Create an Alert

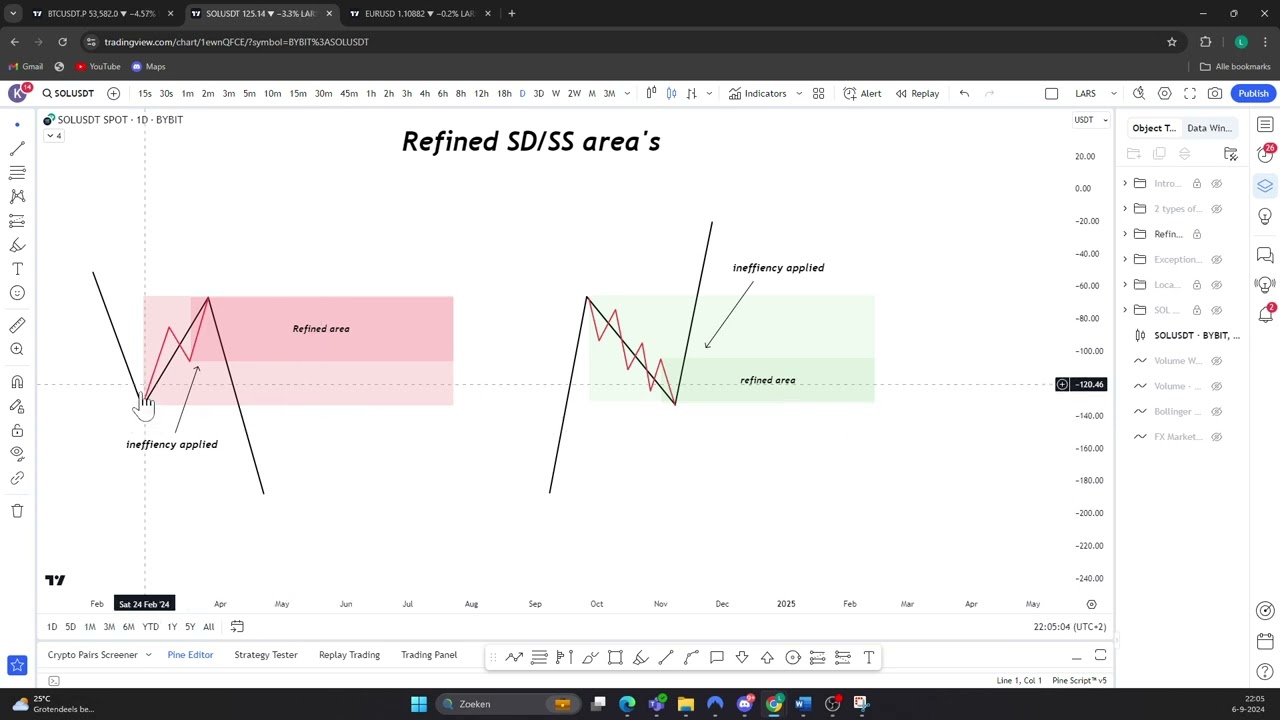pyautogui.click(x=862, y=93)
